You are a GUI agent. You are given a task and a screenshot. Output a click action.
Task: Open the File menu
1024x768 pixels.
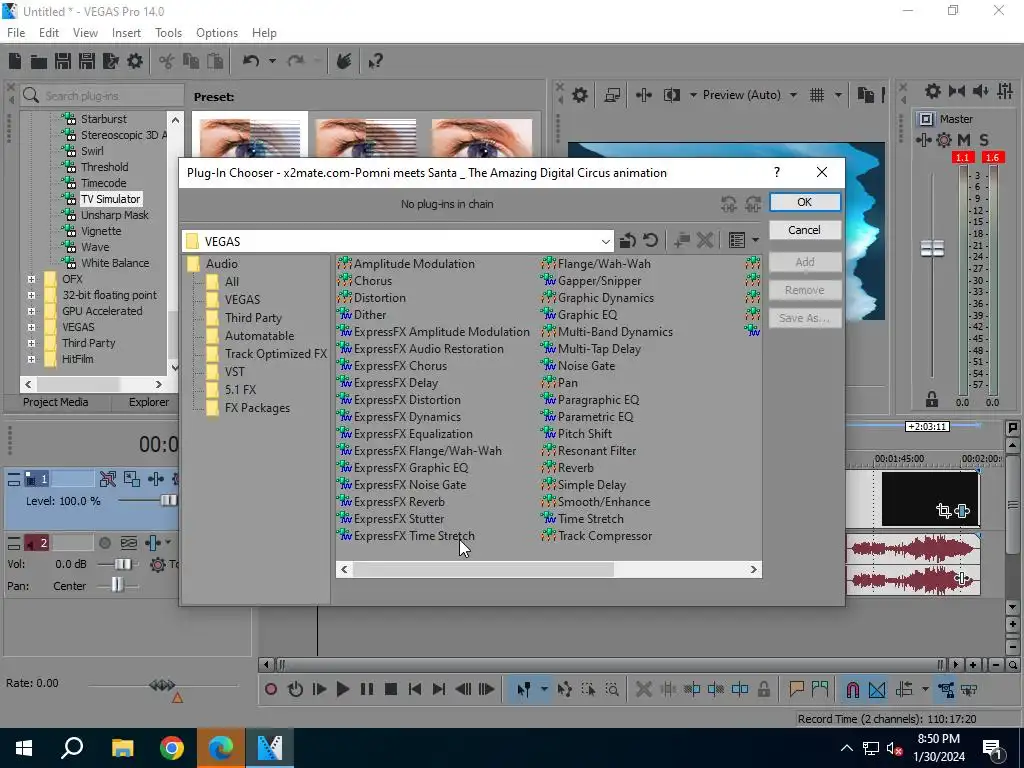(x=16, y=33)
